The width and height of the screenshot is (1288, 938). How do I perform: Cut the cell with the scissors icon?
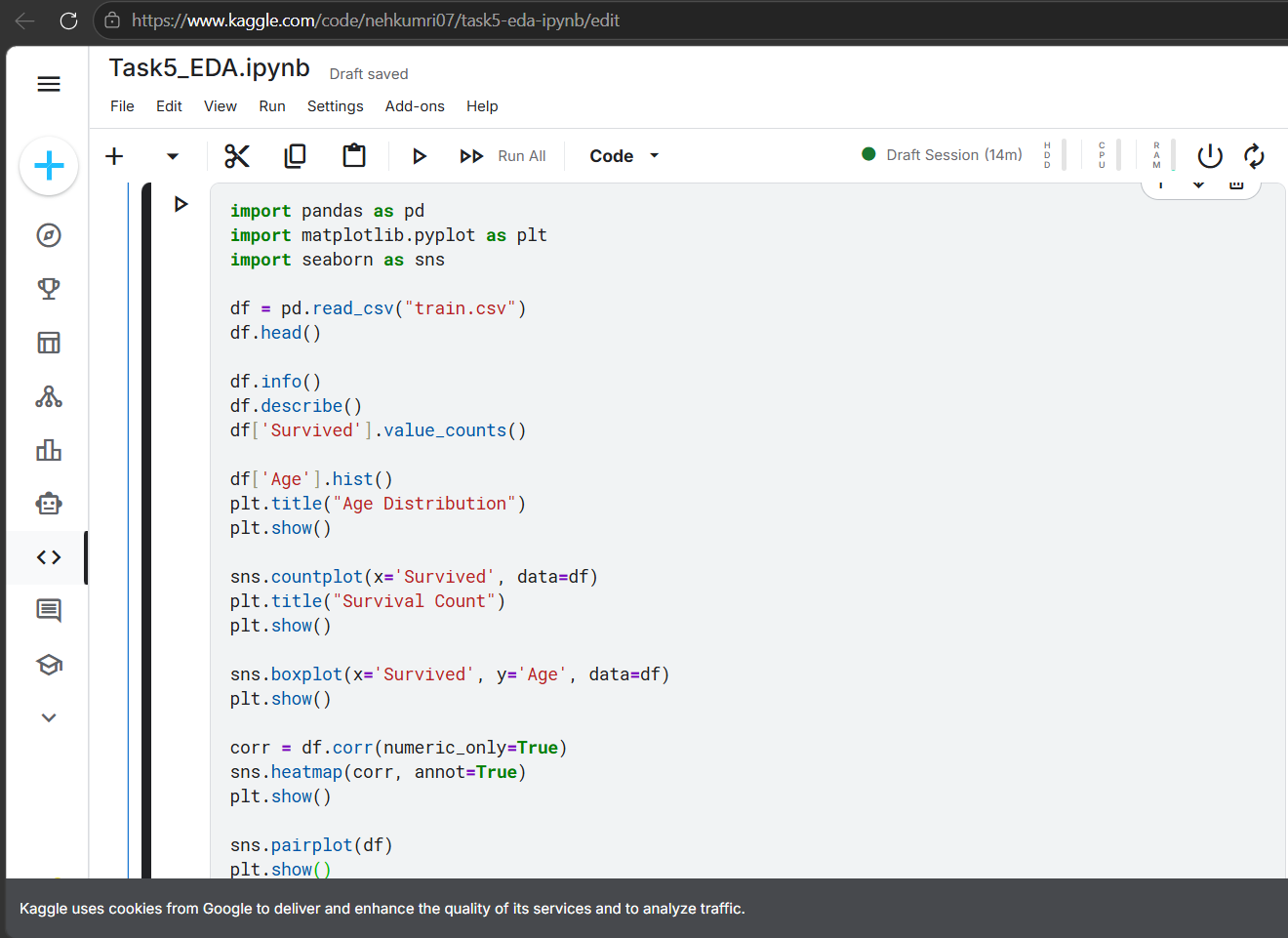[x=237, y=156]
